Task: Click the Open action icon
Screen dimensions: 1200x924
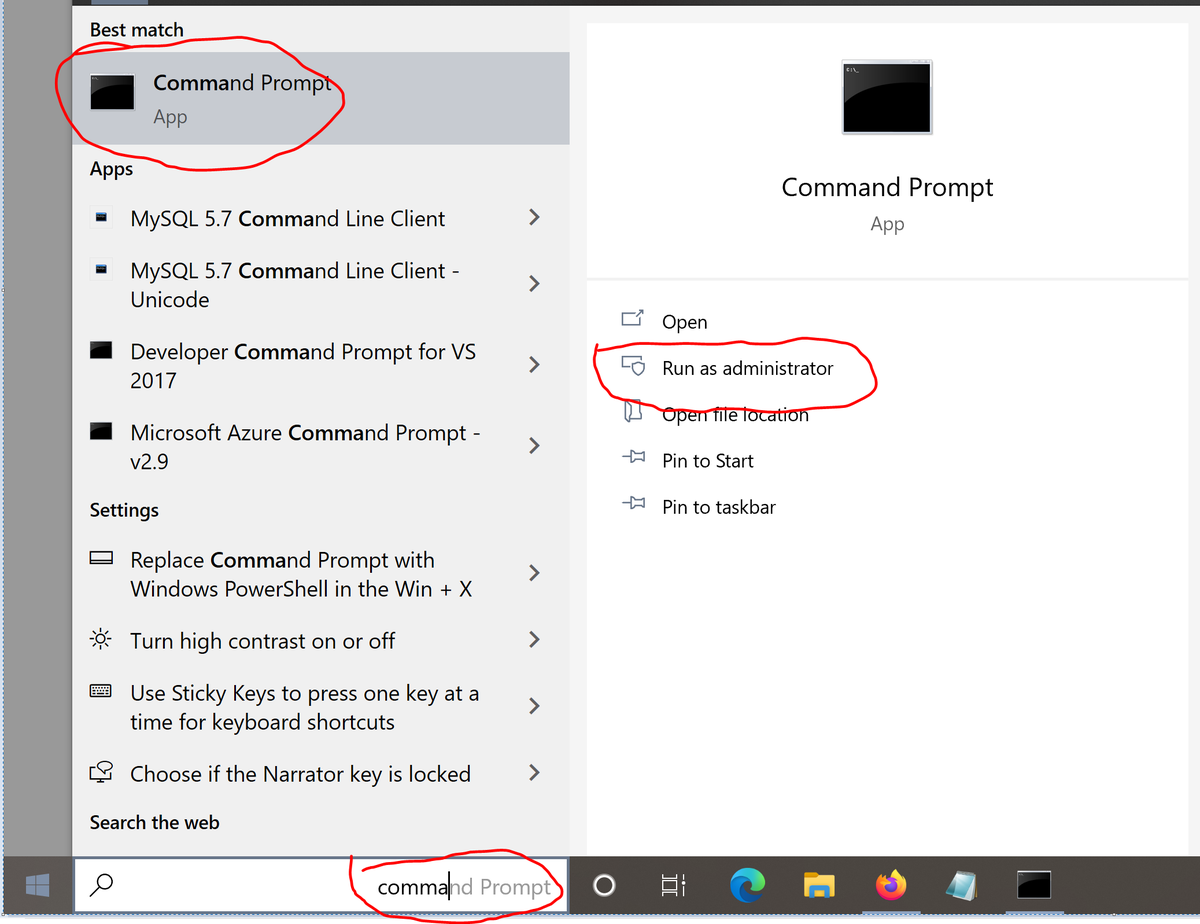Action: [633, 319]
